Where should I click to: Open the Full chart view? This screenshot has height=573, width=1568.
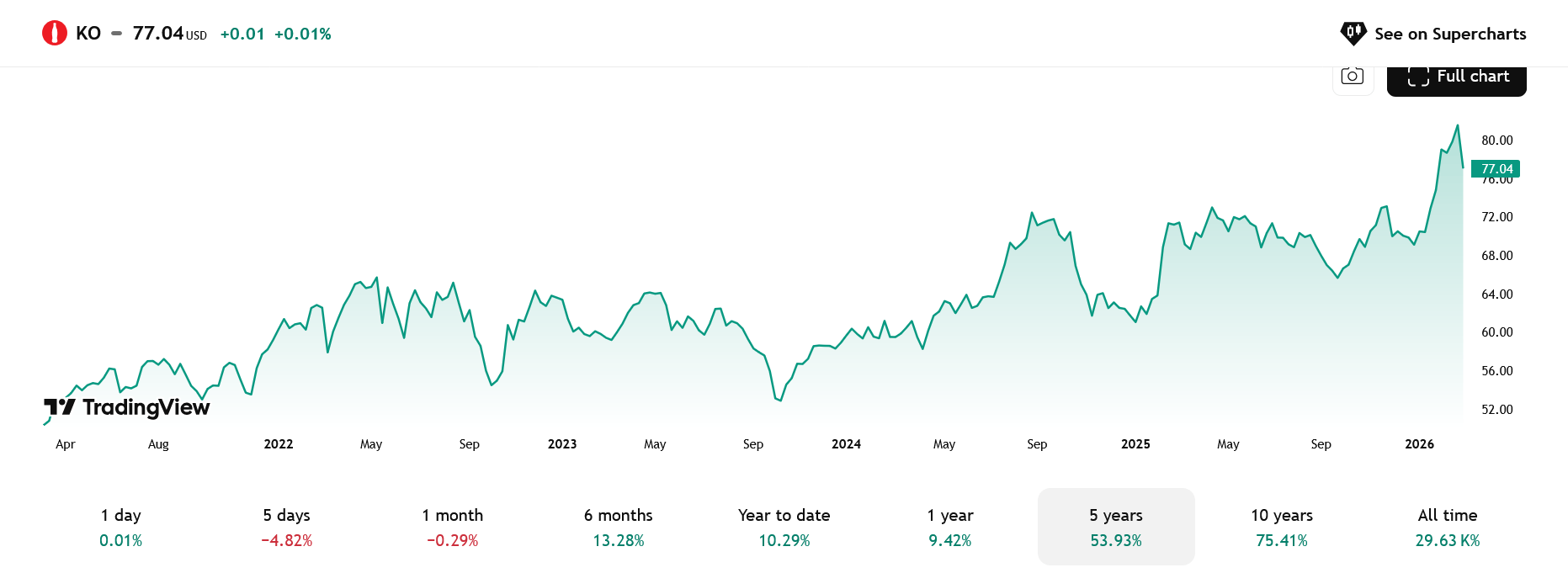point(1456,77)
